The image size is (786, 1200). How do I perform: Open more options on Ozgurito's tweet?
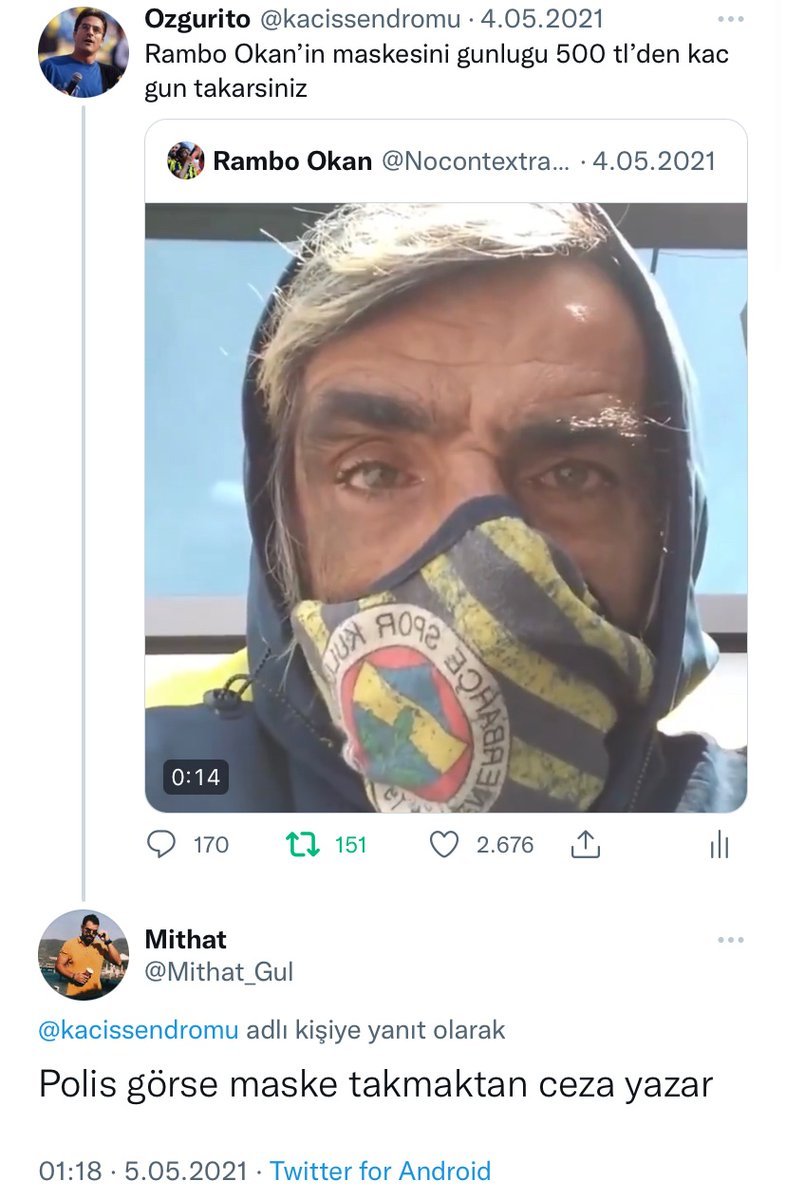[731, 20]
